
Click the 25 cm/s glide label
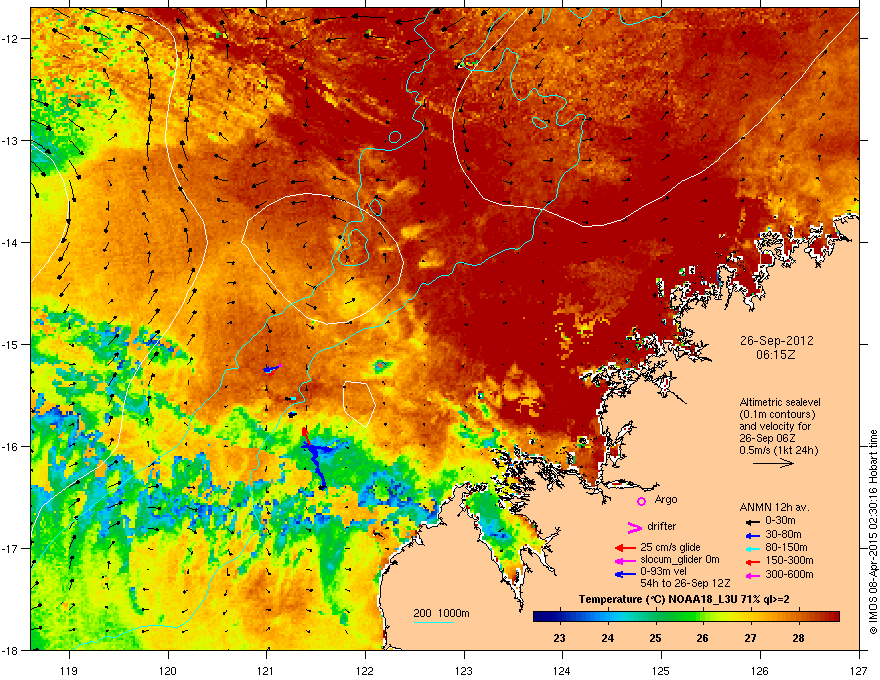(x=670, y=547)
